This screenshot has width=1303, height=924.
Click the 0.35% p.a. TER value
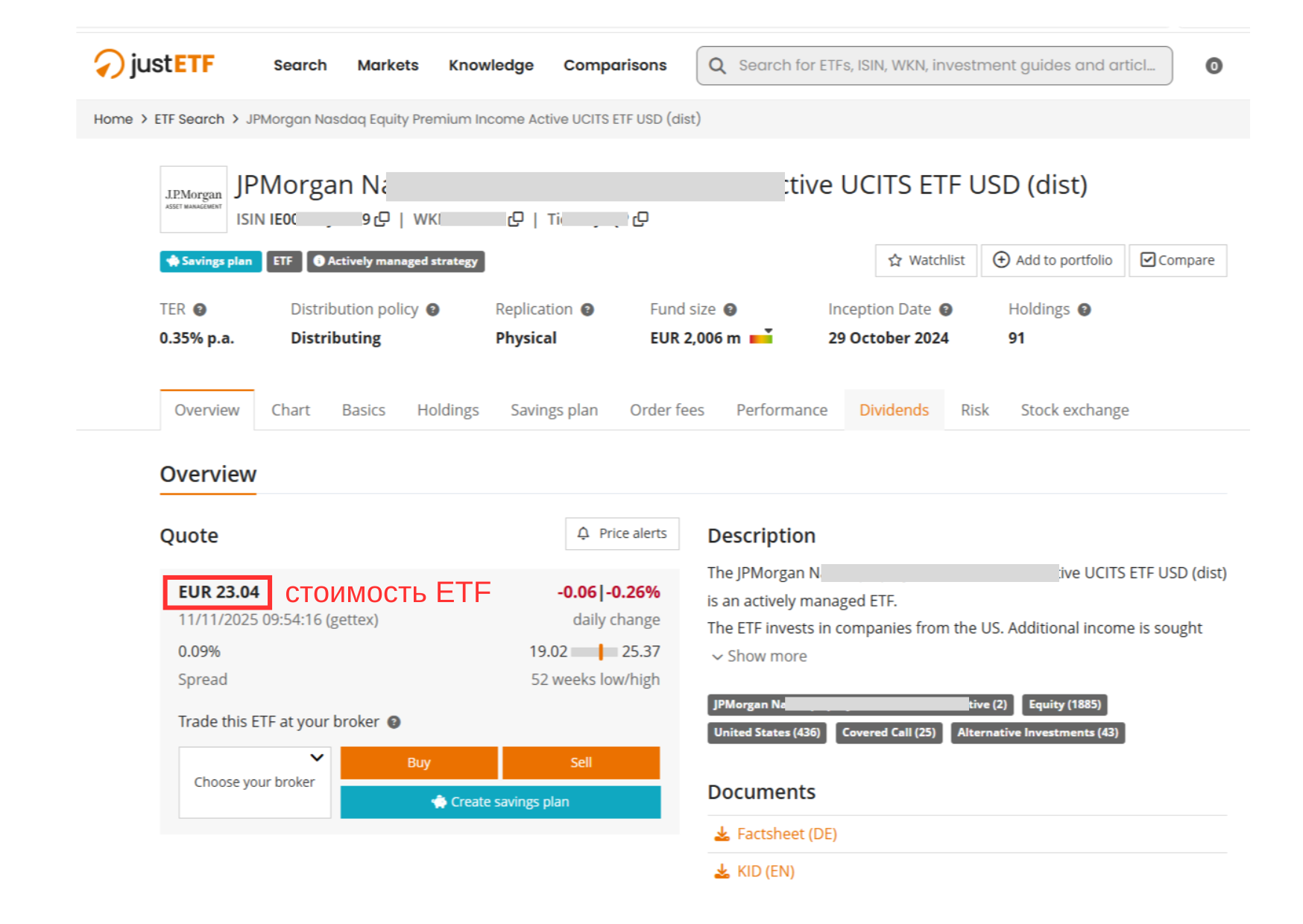coord(197,338)
